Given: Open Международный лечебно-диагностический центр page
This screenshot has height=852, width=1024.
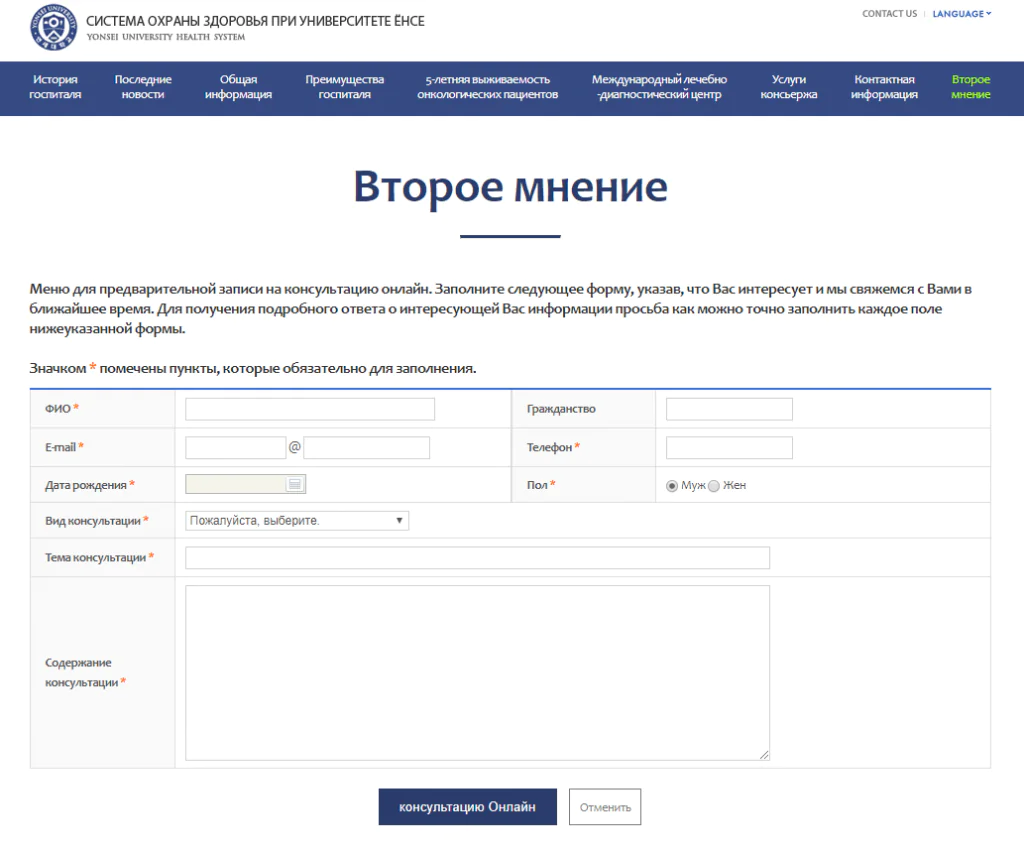Looking at the screenshot, I should coord(660,88).
